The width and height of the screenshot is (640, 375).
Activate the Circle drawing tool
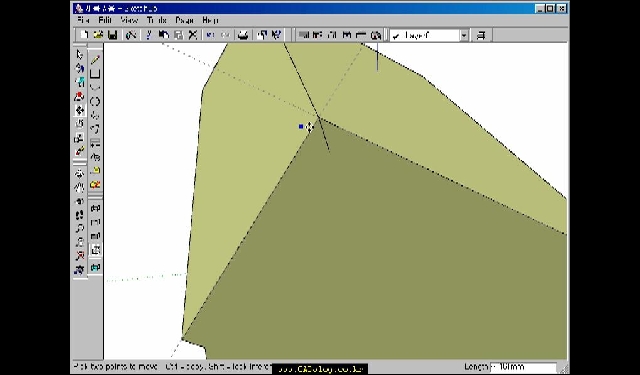pyautogui.click(x=95, y=102)
